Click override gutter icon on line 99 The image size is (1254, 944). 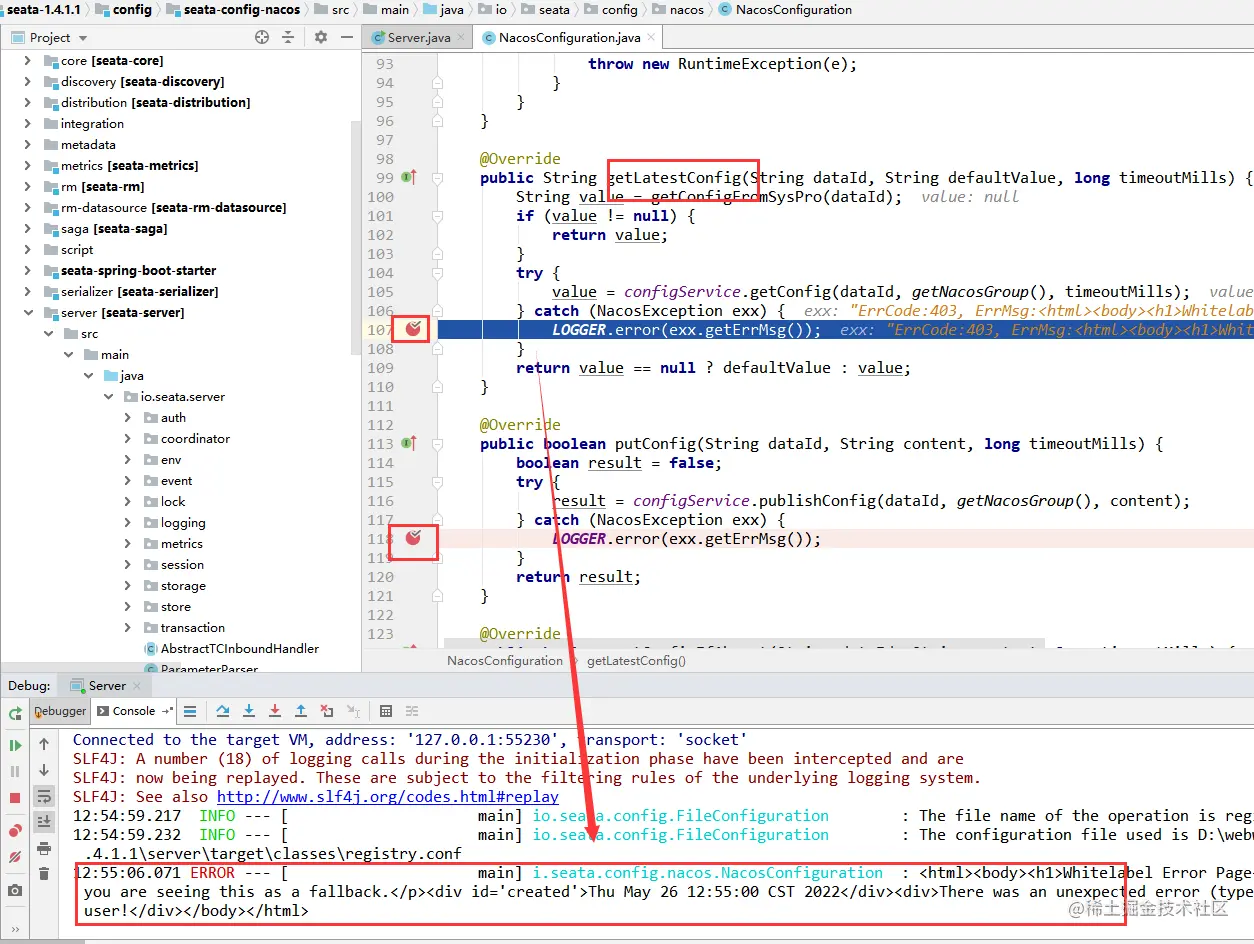coord(408,178)
